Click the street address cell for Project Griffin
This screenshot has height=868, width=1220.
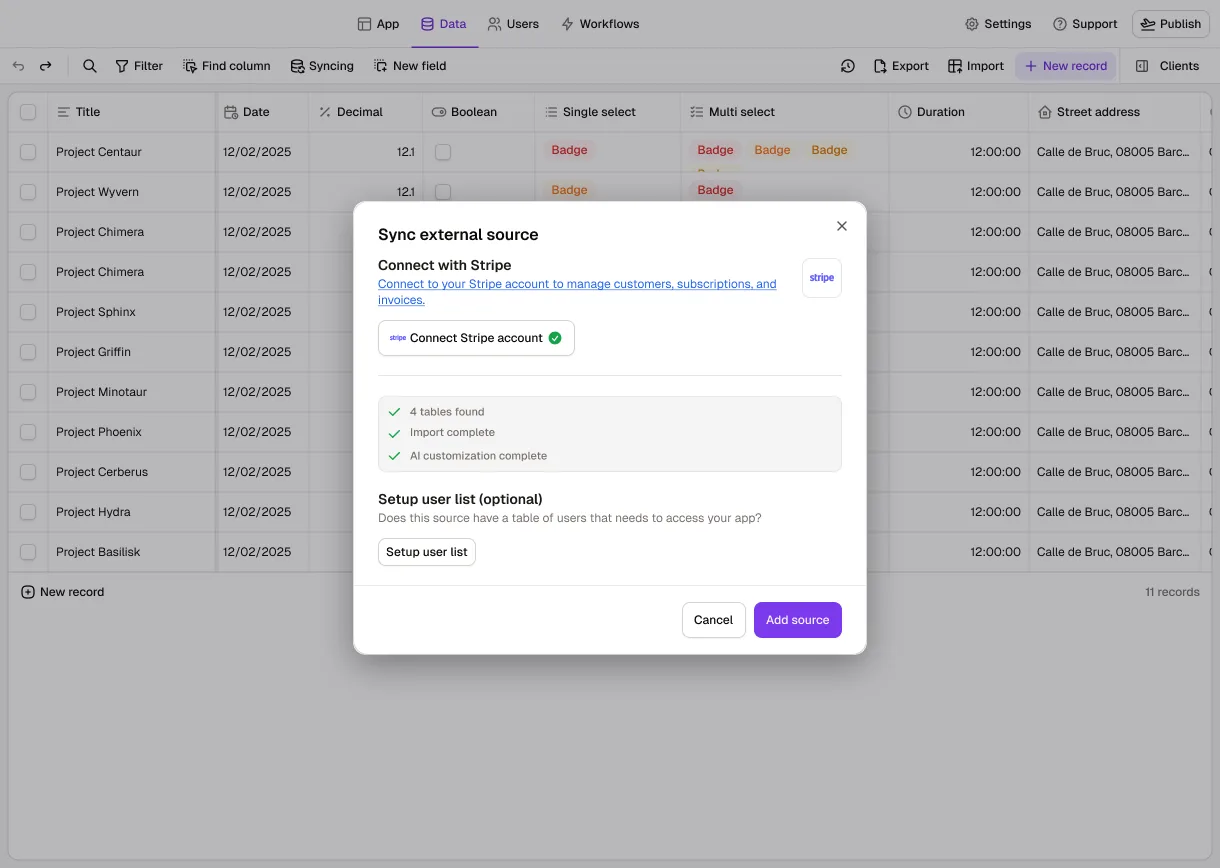[1114, 352]
